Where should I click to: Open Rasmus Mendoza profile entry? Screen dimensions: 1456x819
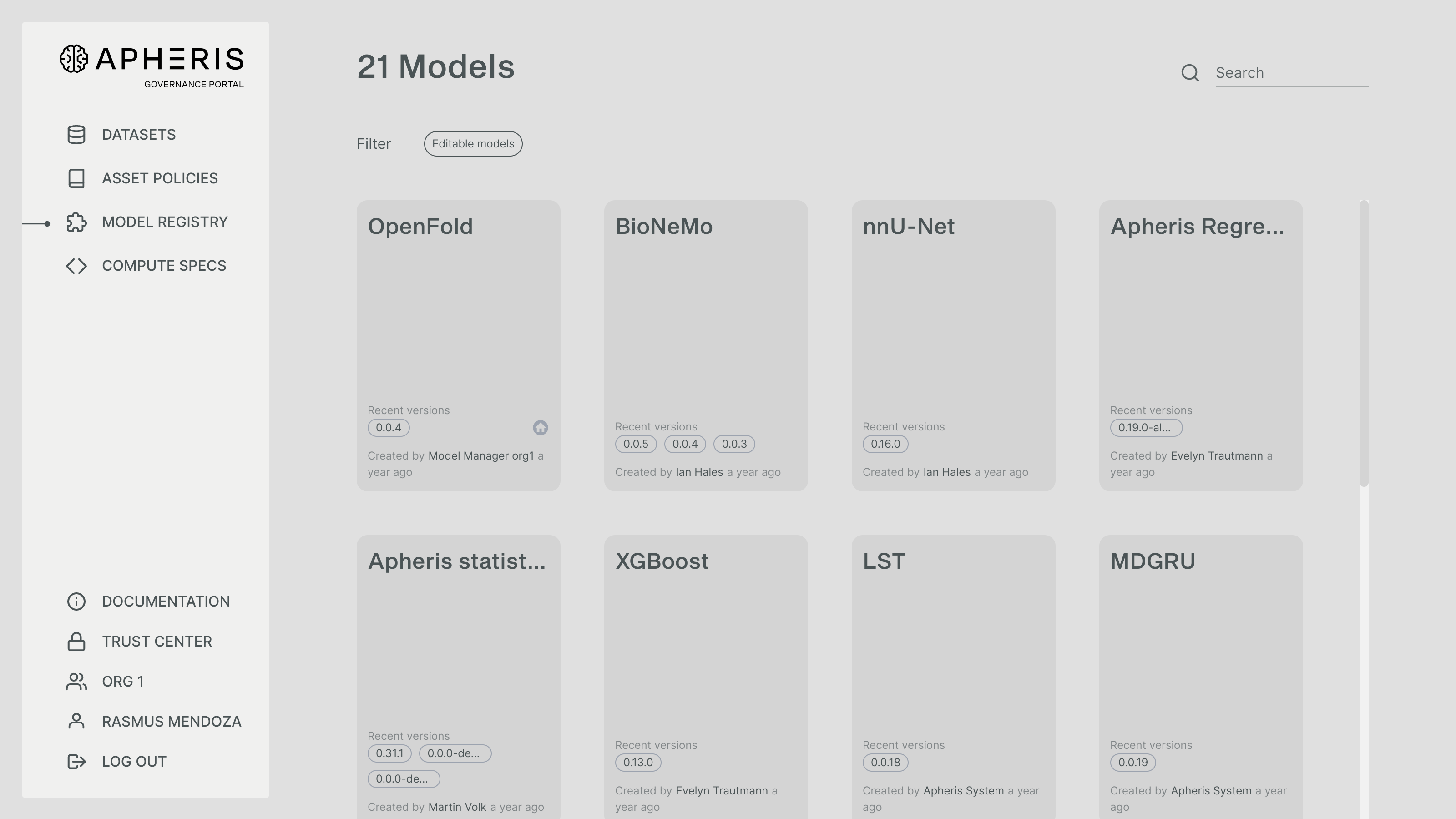(171, 722)
